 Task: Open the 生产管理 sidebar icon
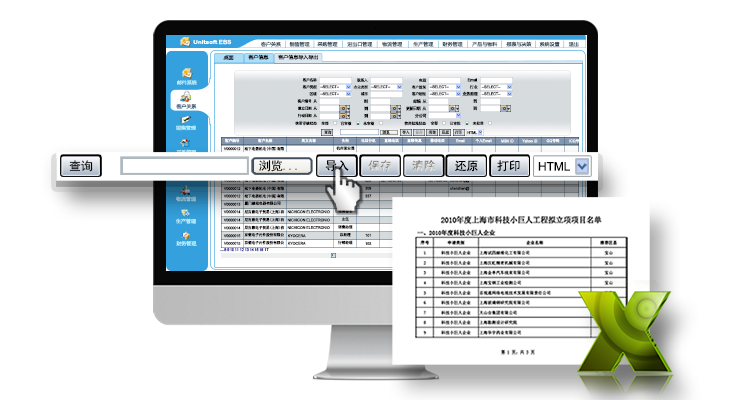[185, 215]
